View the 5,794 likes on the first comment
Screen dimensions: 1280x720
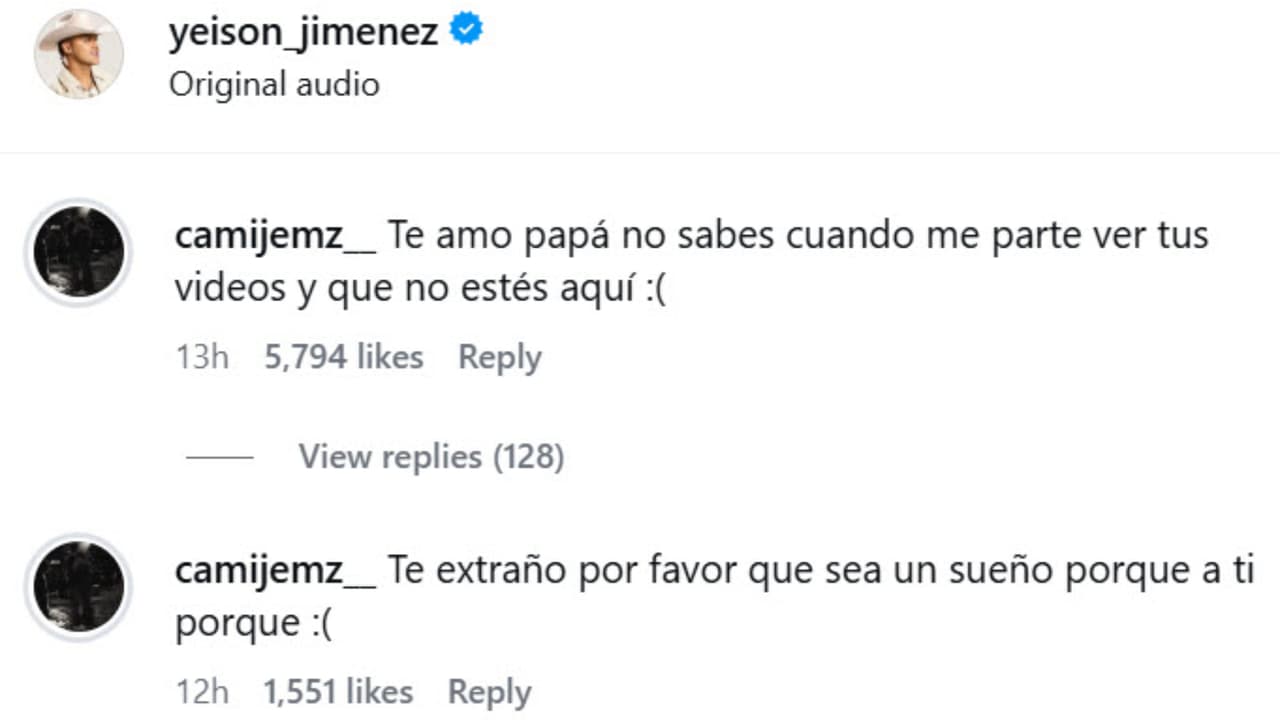(x=343, y=356)
